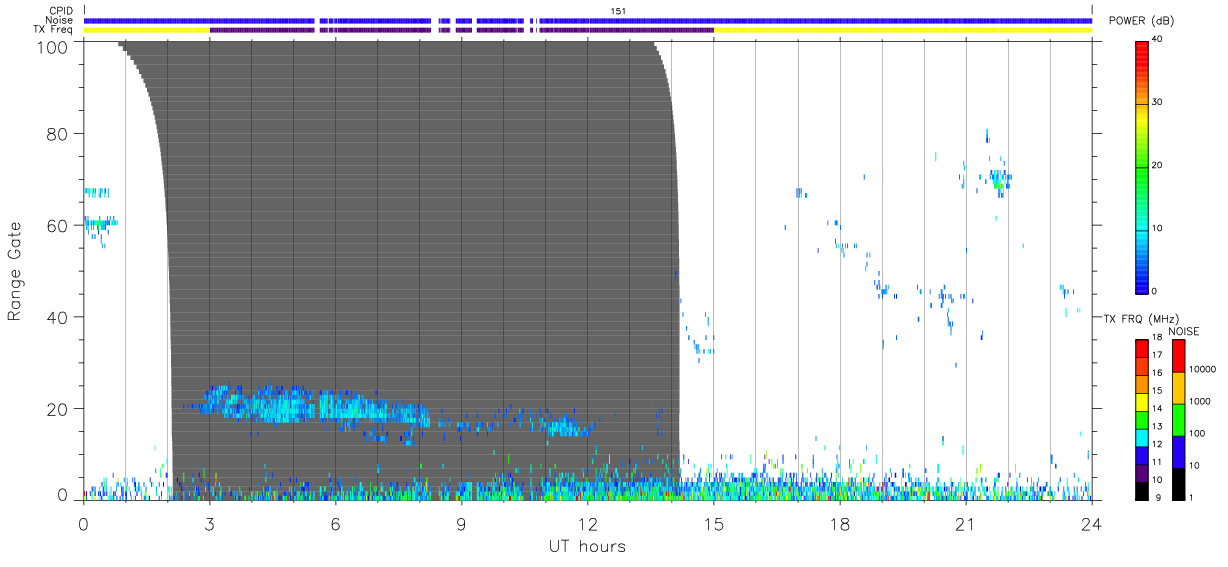This screenshot has height=567, width=1228.
Task: Select the 'NOISE' legend title
Action: tap(1184, 331)
